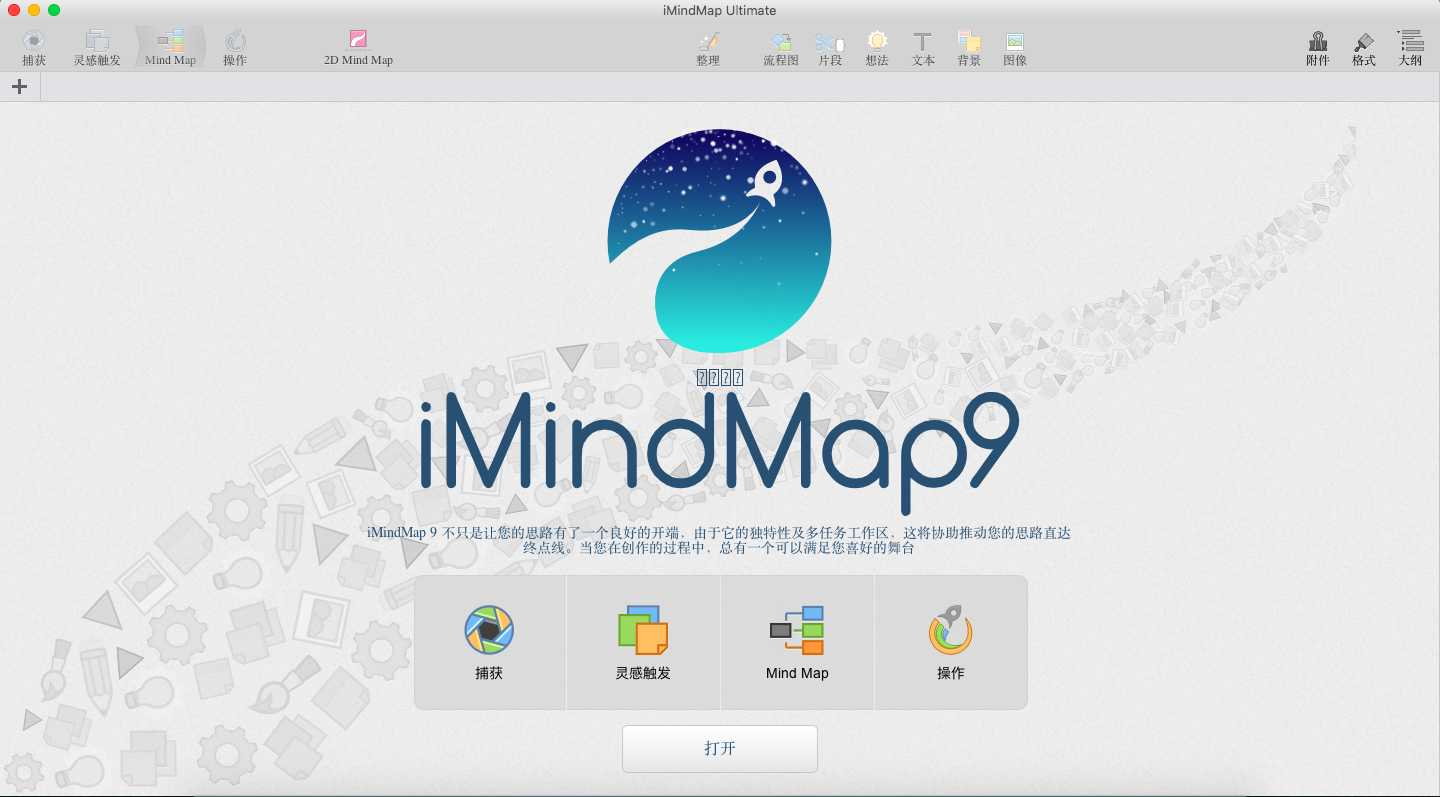Image resolution: width=1440 pixels, height=797 pixels.
Task: Click the 整理 tidy-up toolbar icon
Action: (x=708, y=48)
